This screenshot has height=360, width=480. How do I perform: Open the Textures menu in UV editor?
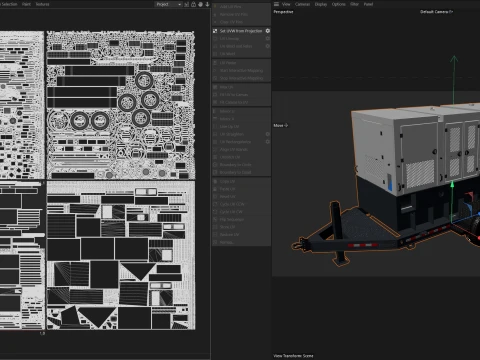(42, 4)
